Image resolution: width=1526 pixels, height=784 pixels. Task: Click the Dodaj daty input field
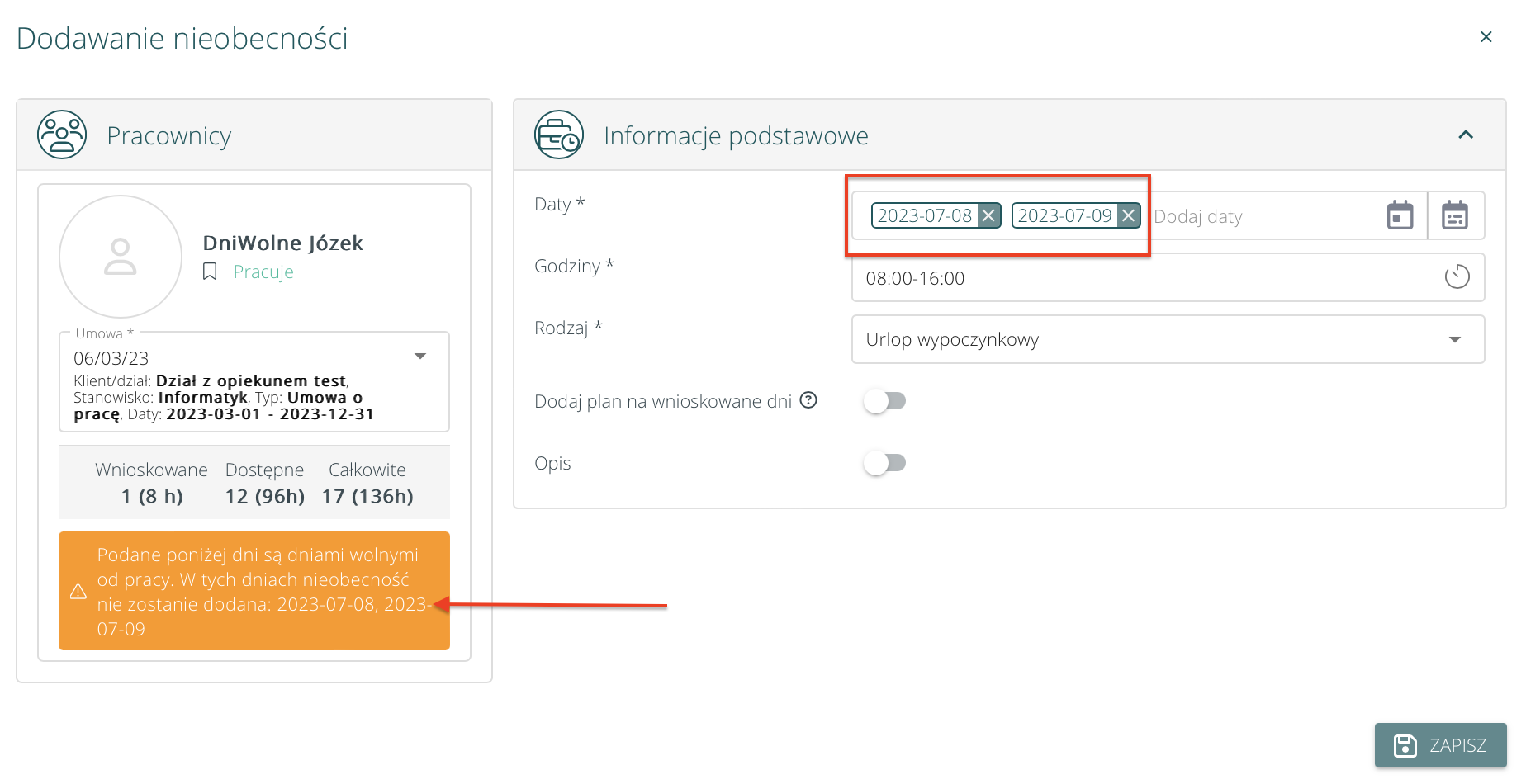1263,216
